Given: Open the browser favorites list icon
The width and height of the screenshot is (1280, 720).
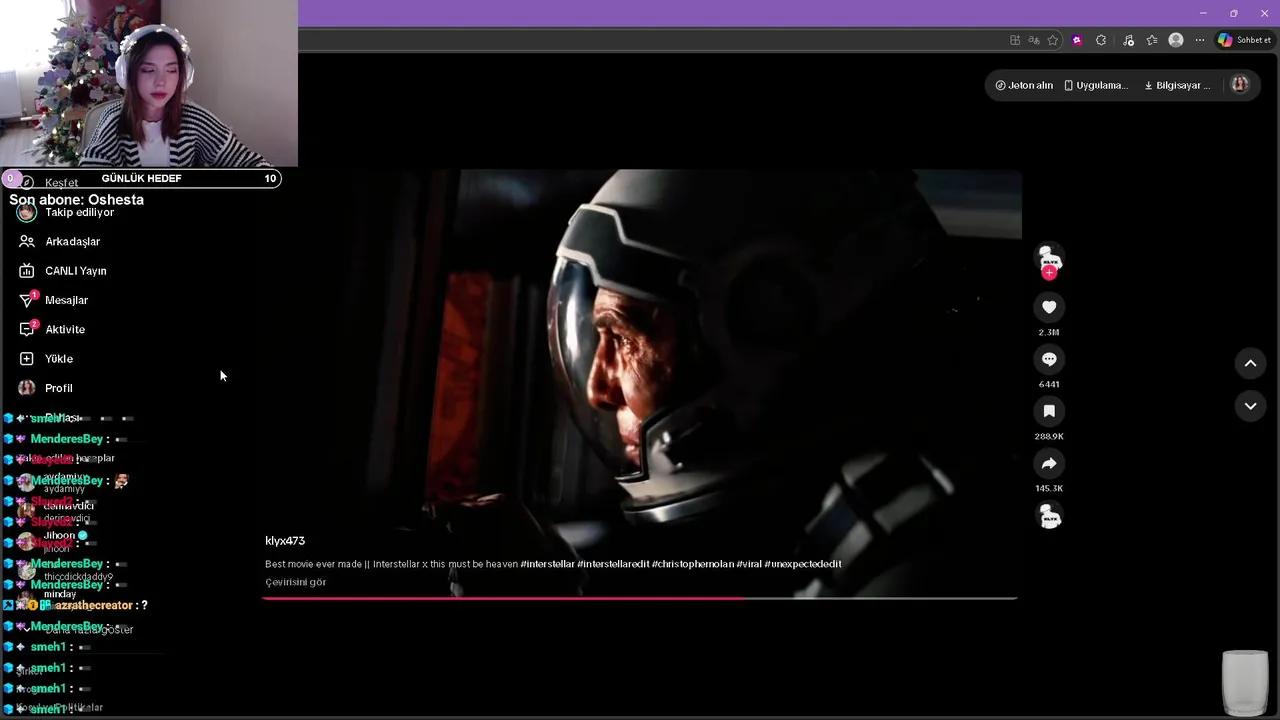Looking at the screenshot, I should tap(1152, 40).
